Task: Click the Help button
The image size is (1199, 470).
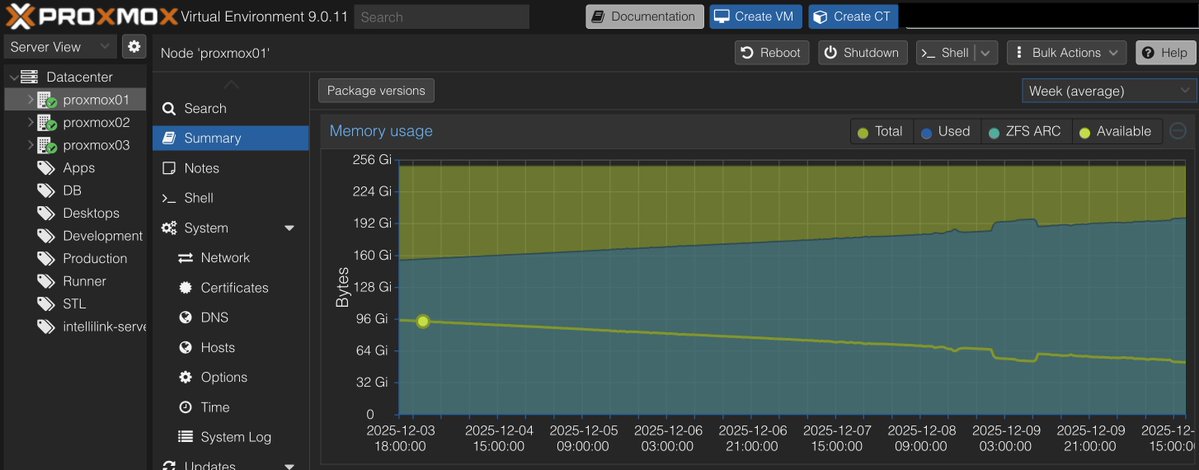Action: click(x=1165, y=53)
